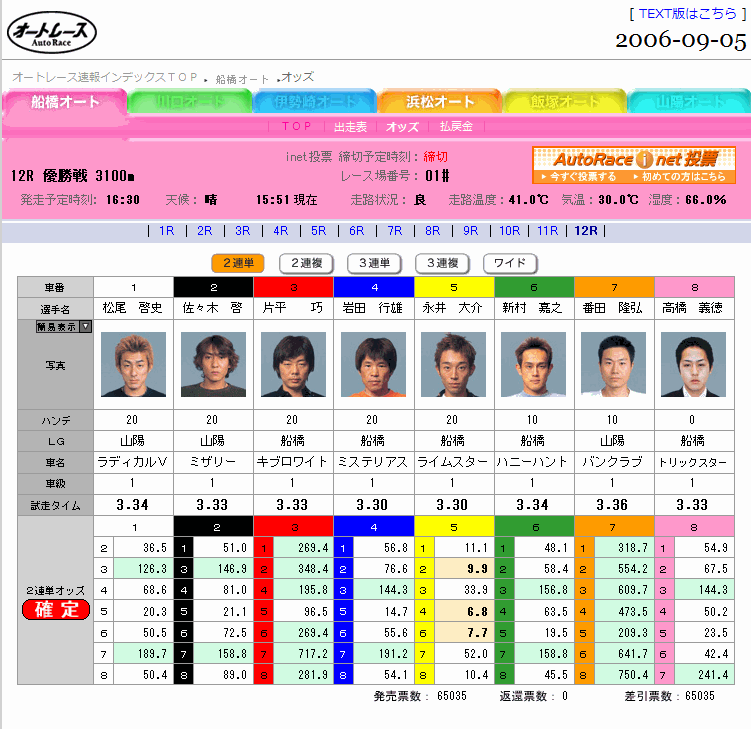Open the 払戻金 submenu item
This screenshot has width=751, height=729.
(456, 126)
